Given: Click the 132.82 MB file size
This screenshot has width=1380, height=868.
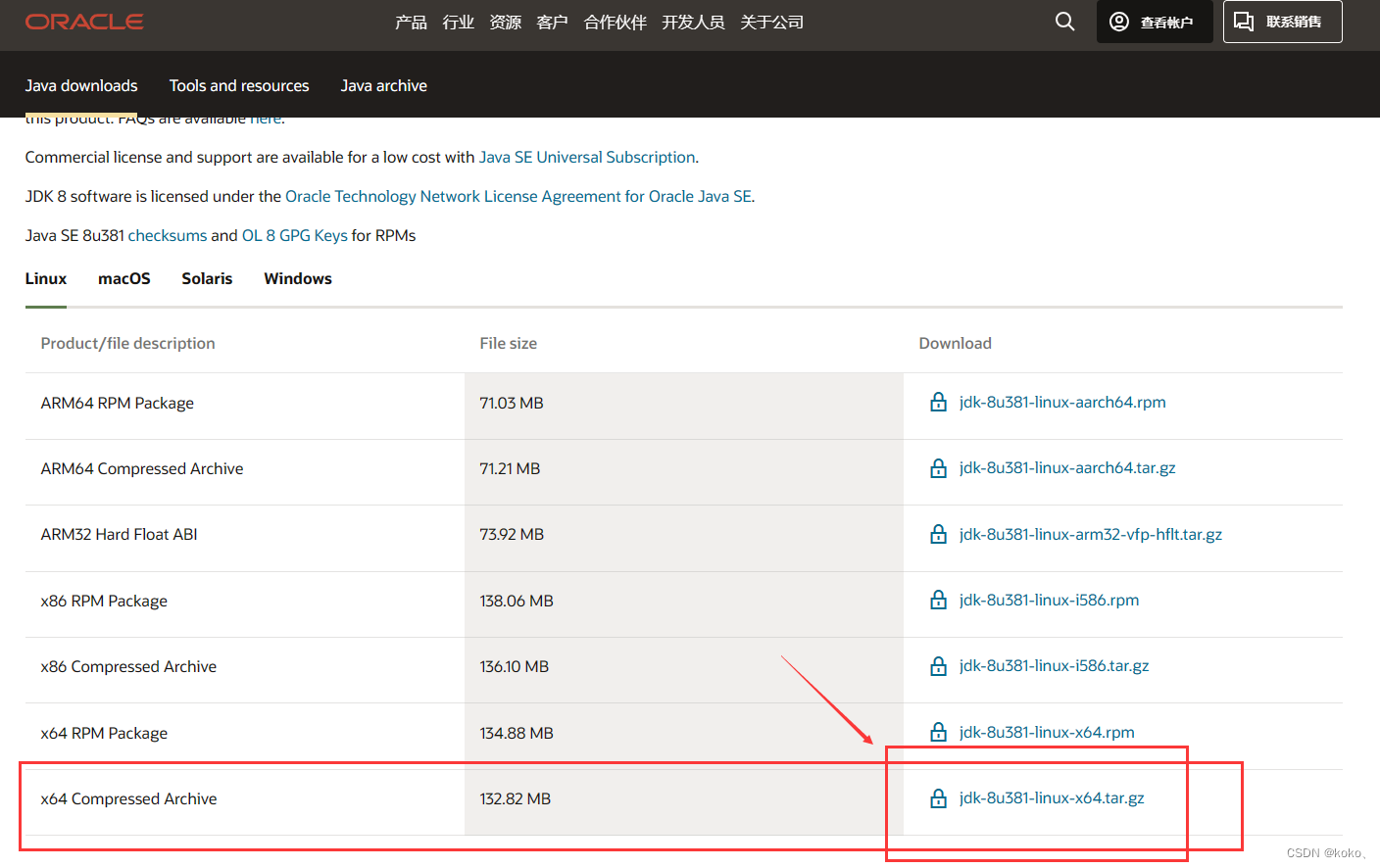Looking at the screenshot, I should [x=516, y=798].
